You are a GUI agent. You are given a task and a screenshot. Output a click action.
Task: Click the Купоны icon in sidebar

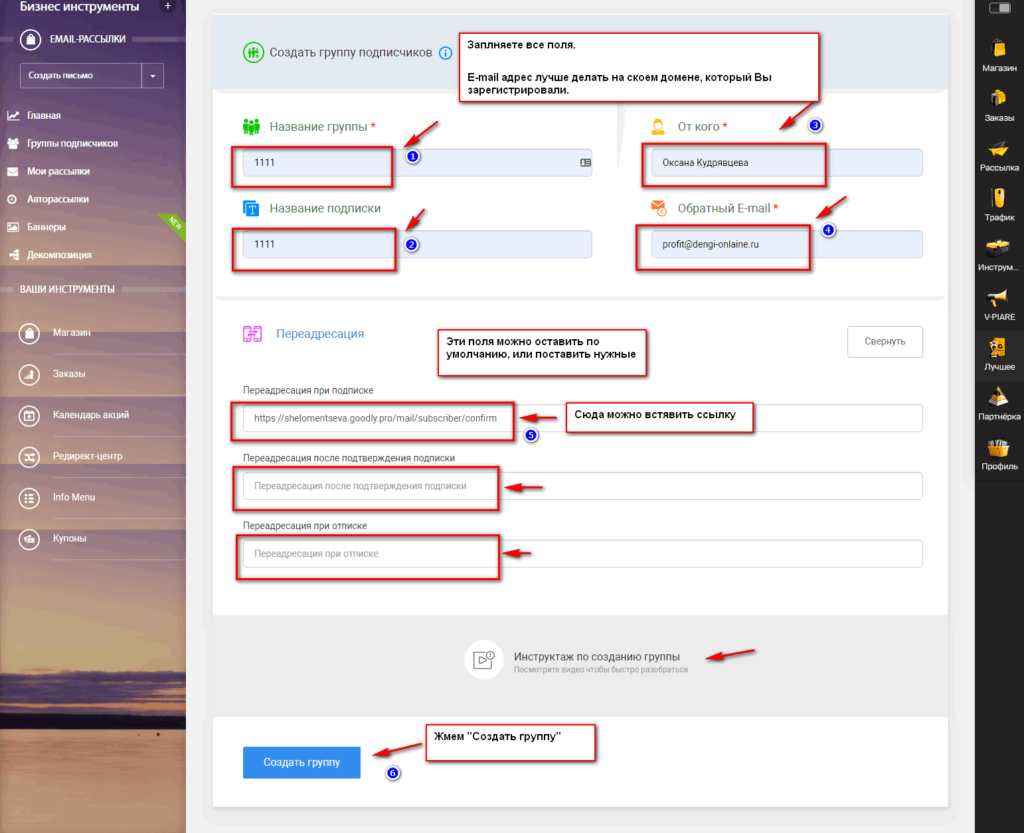point(29,539)
